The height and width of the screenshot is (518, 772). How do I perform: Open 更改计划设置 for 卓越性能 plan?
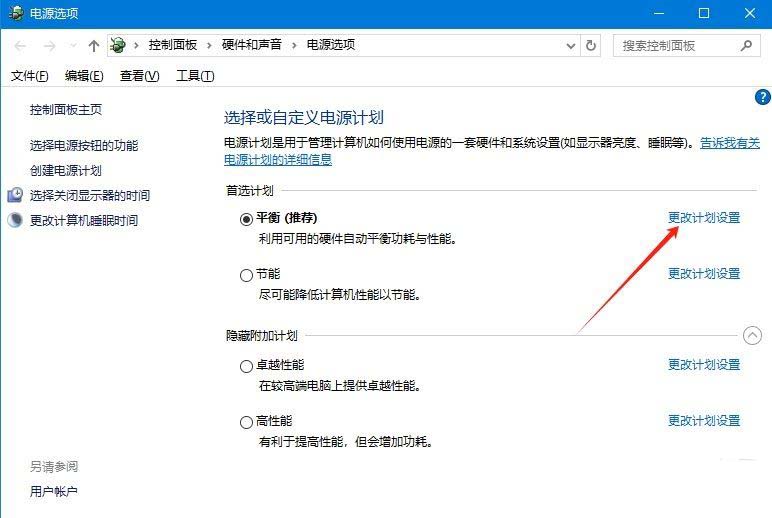704,365
